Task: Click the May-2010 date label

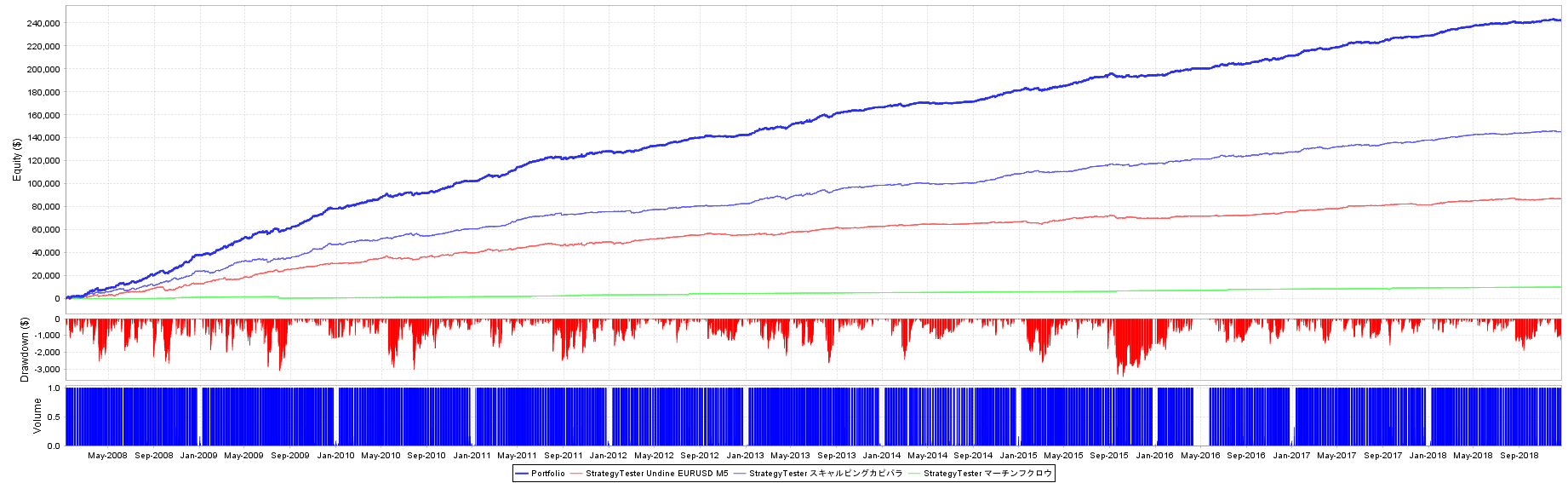Action: pyautogui.click(x=381, y=455)
